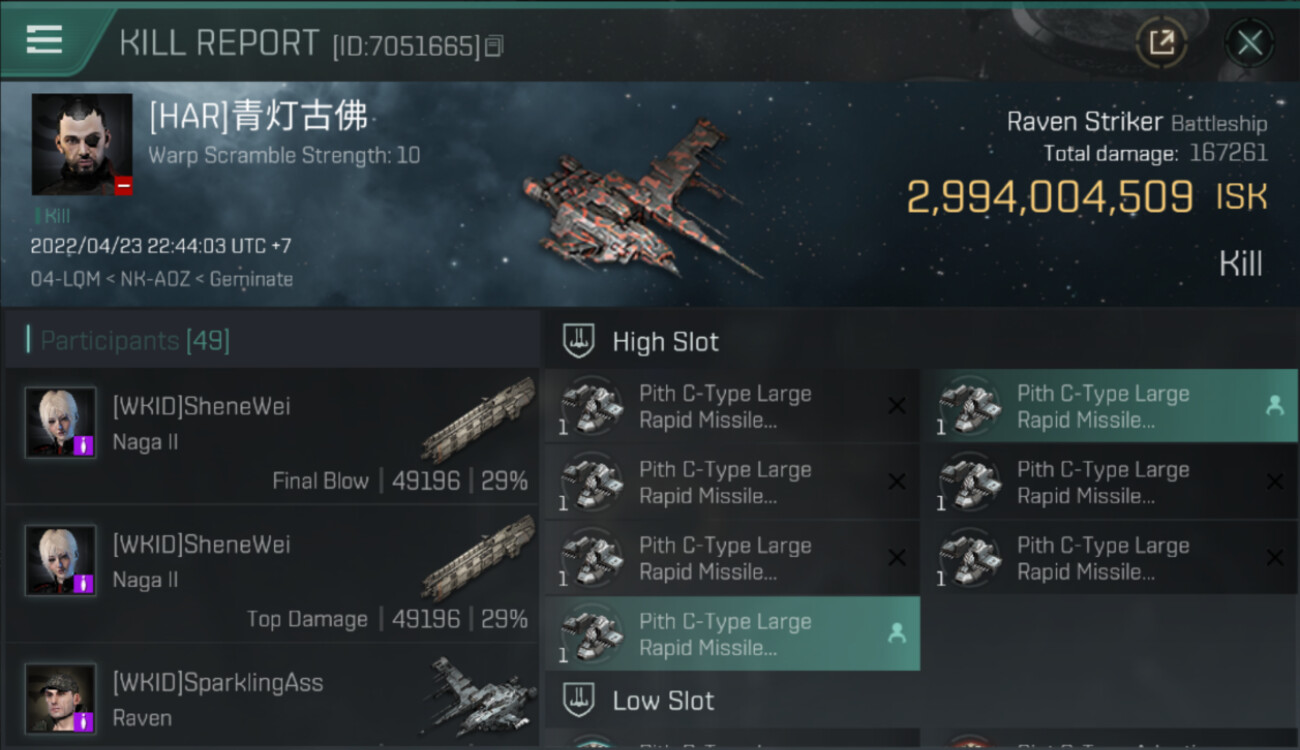Open SheneWei Final Blow participant portrait
1300x750 pixels.
pos(60,423)
